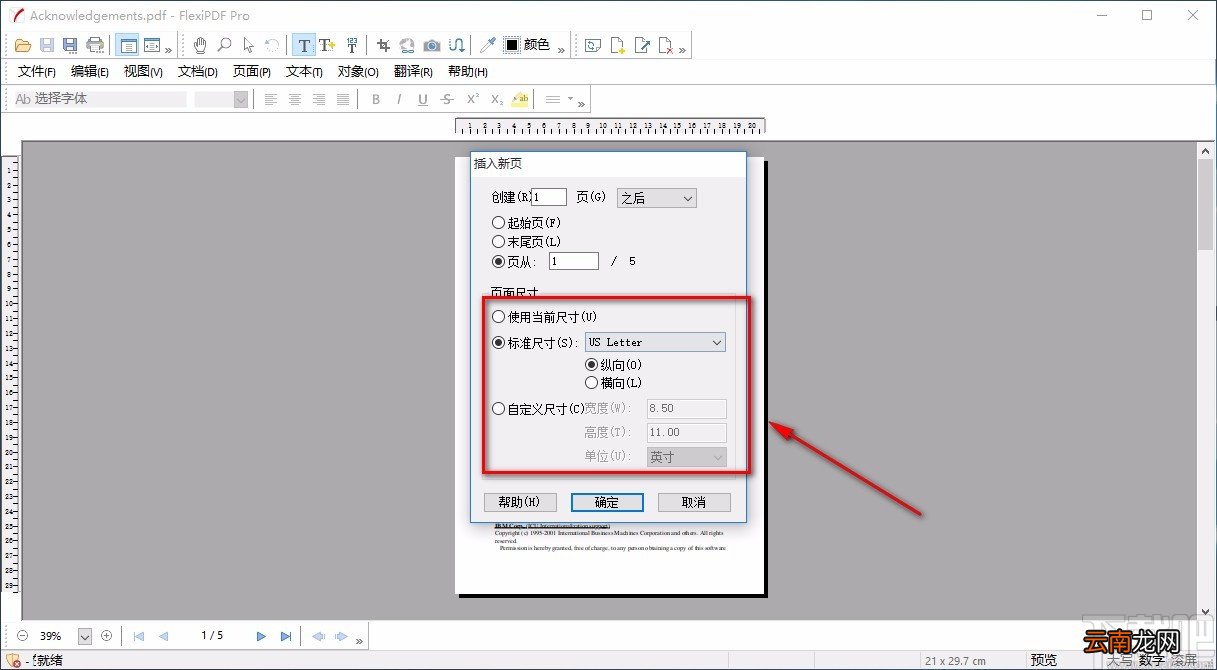Open the 英寸 unit dropdown
The width and height of the screenshot is (1217, 670).
[x=686, y=457]
